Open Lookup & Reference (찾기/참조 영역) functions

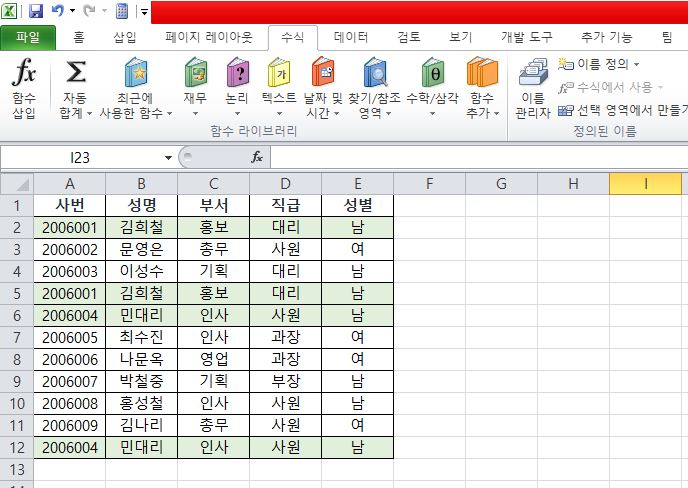pos(375,72)
